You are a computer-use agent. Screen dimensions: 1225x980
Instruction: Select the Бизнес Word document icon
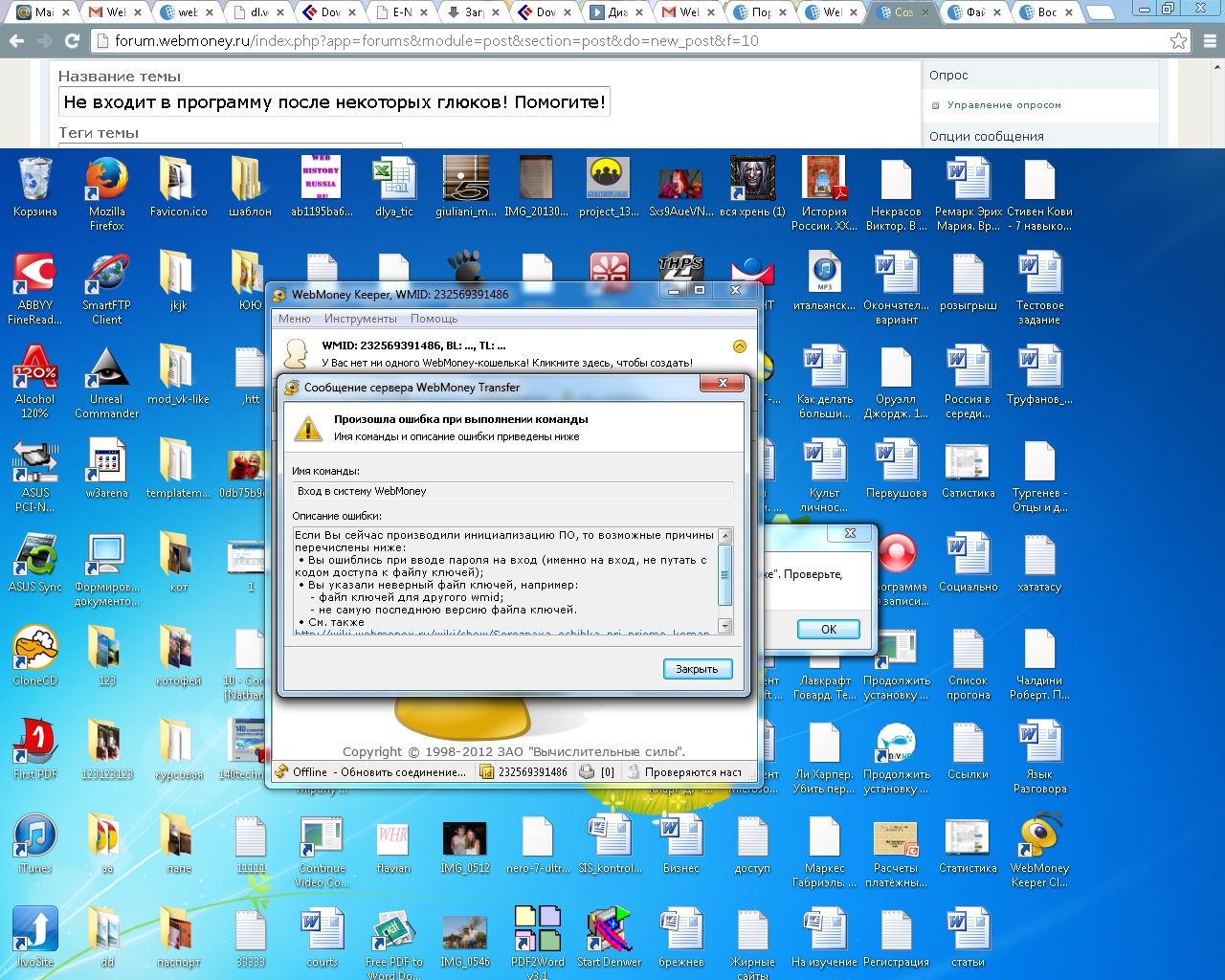coord(681,843)
